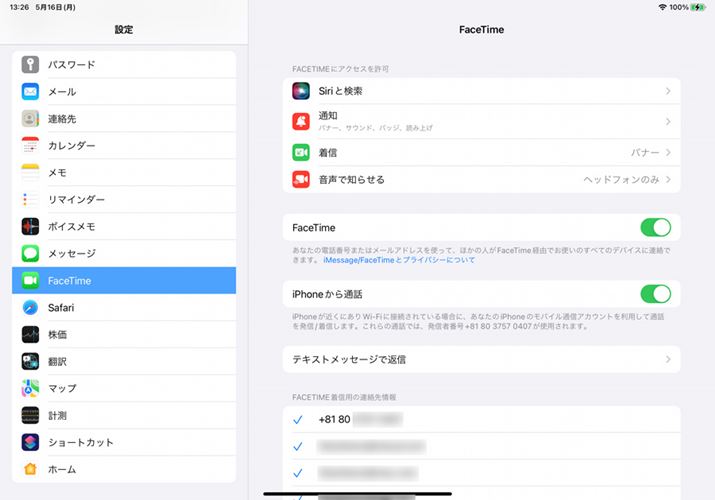Open 着信 バナー chevron
This screenshot has width=715, height=500.
pyautogui.click(x=668, y=152)
